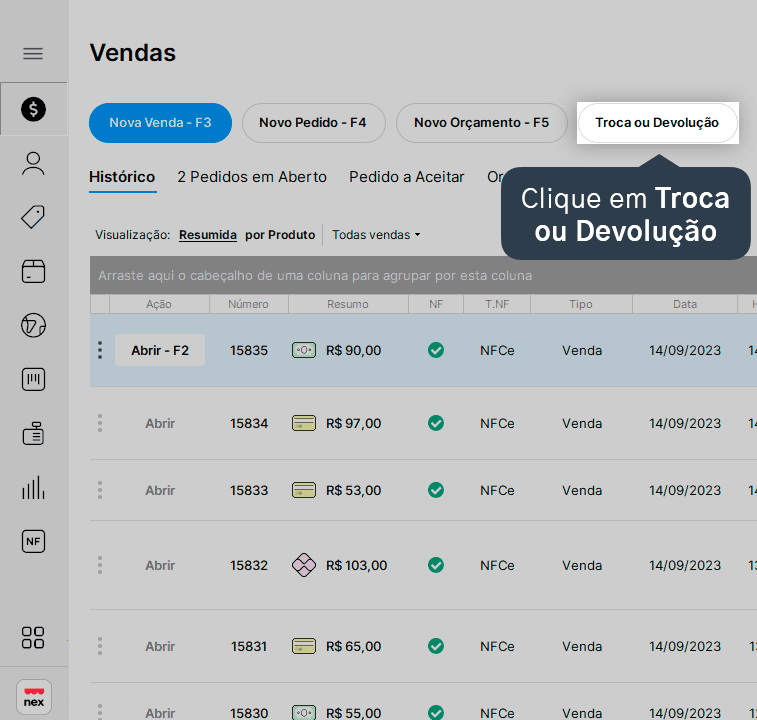Open the hamburger menu in sidebar
The height and width of the screenshot is (720, 757).
pos(33,54)
